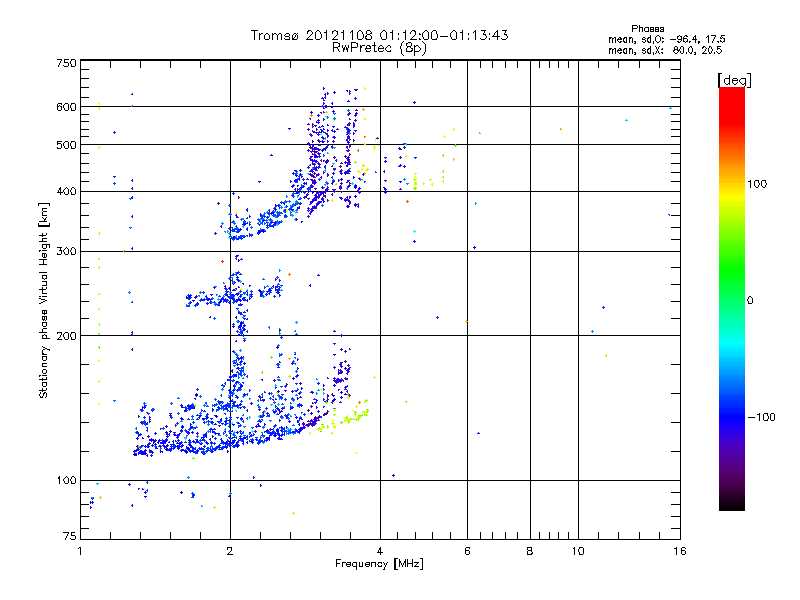This screenshot has width=800, height=600.
Task: Click the x-axis tick label '6'
Action: coord(467,551)
